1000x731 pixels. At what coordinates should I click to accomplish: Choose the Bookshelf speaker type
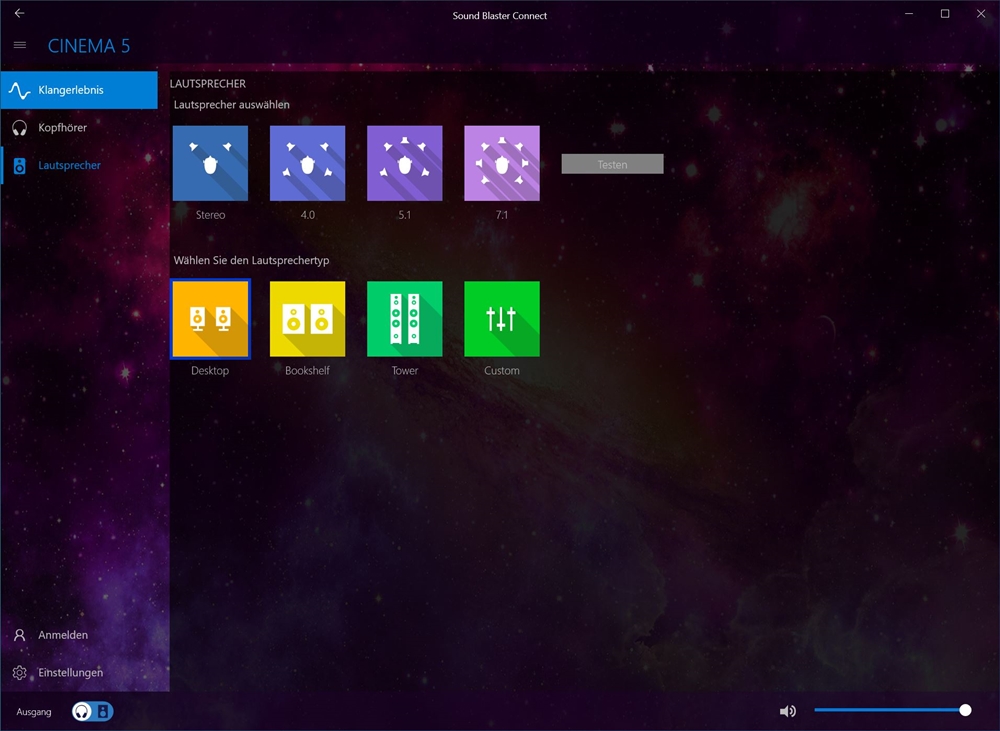click(307, 319)
